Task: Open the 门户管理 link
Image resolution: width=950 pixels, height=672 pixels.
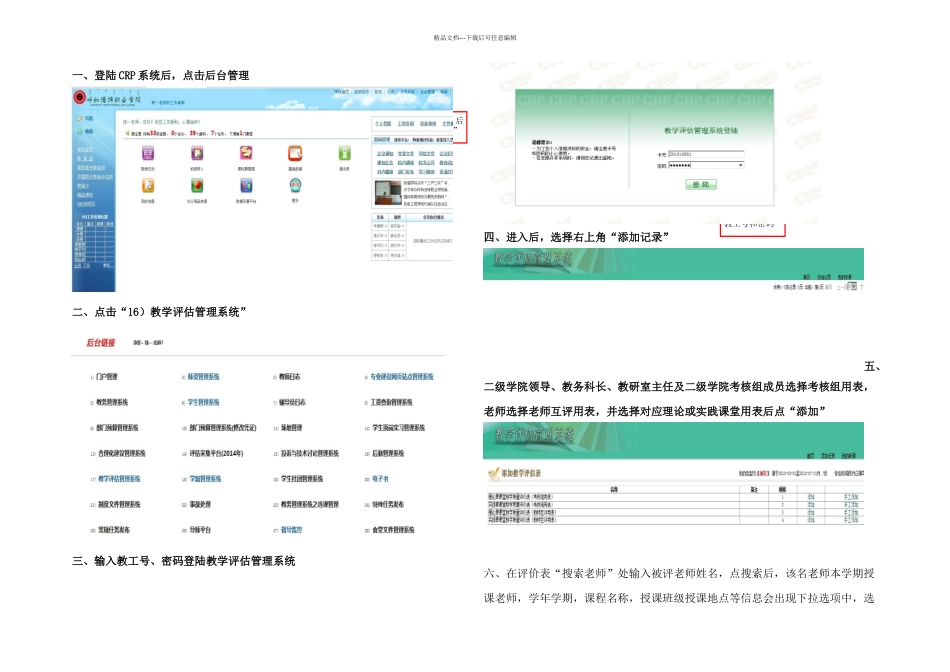Action: [107, 377]
